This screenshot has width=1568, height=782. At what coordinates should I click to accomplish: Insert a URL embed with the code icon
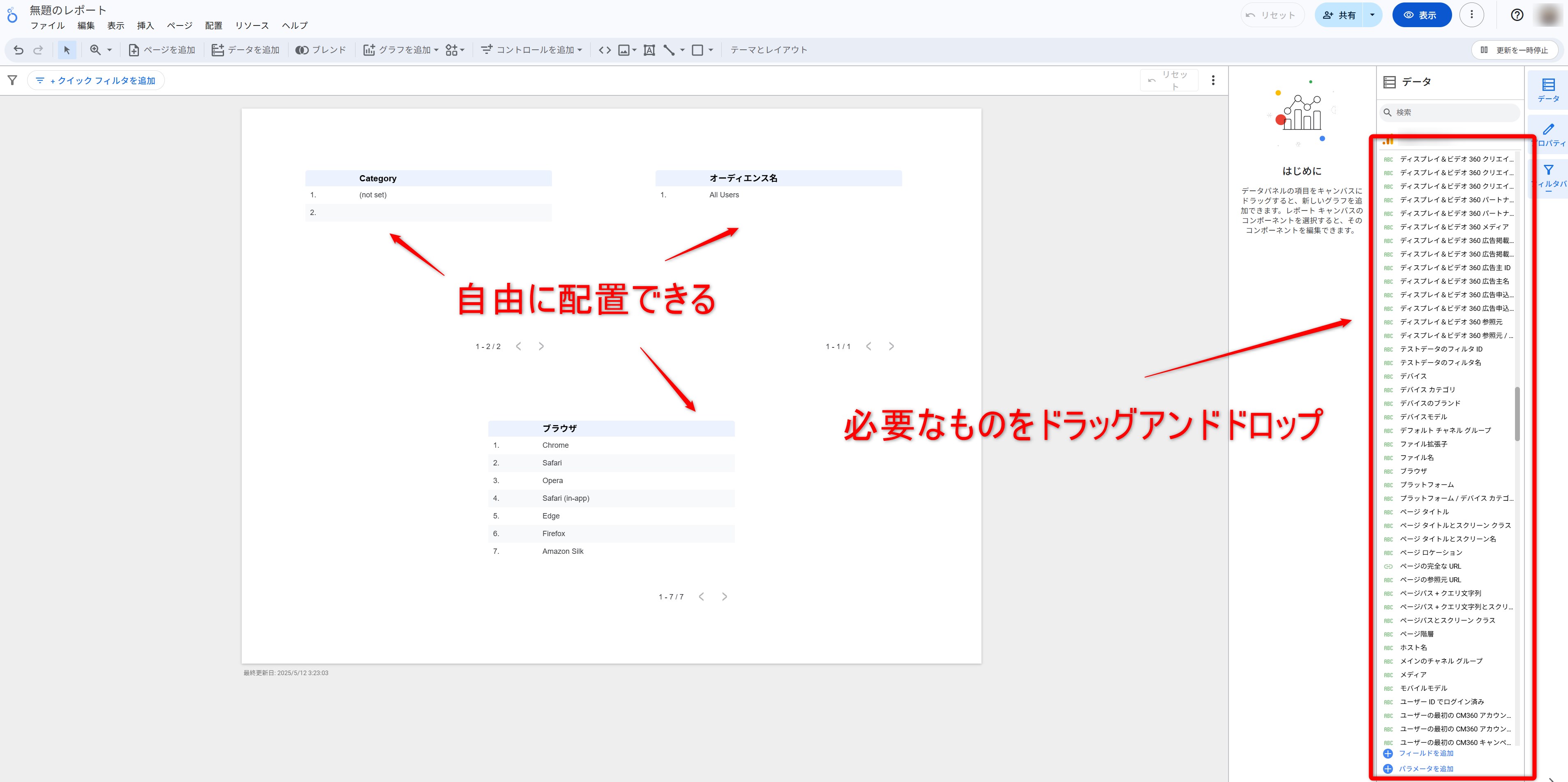click(x=605, y=50)
